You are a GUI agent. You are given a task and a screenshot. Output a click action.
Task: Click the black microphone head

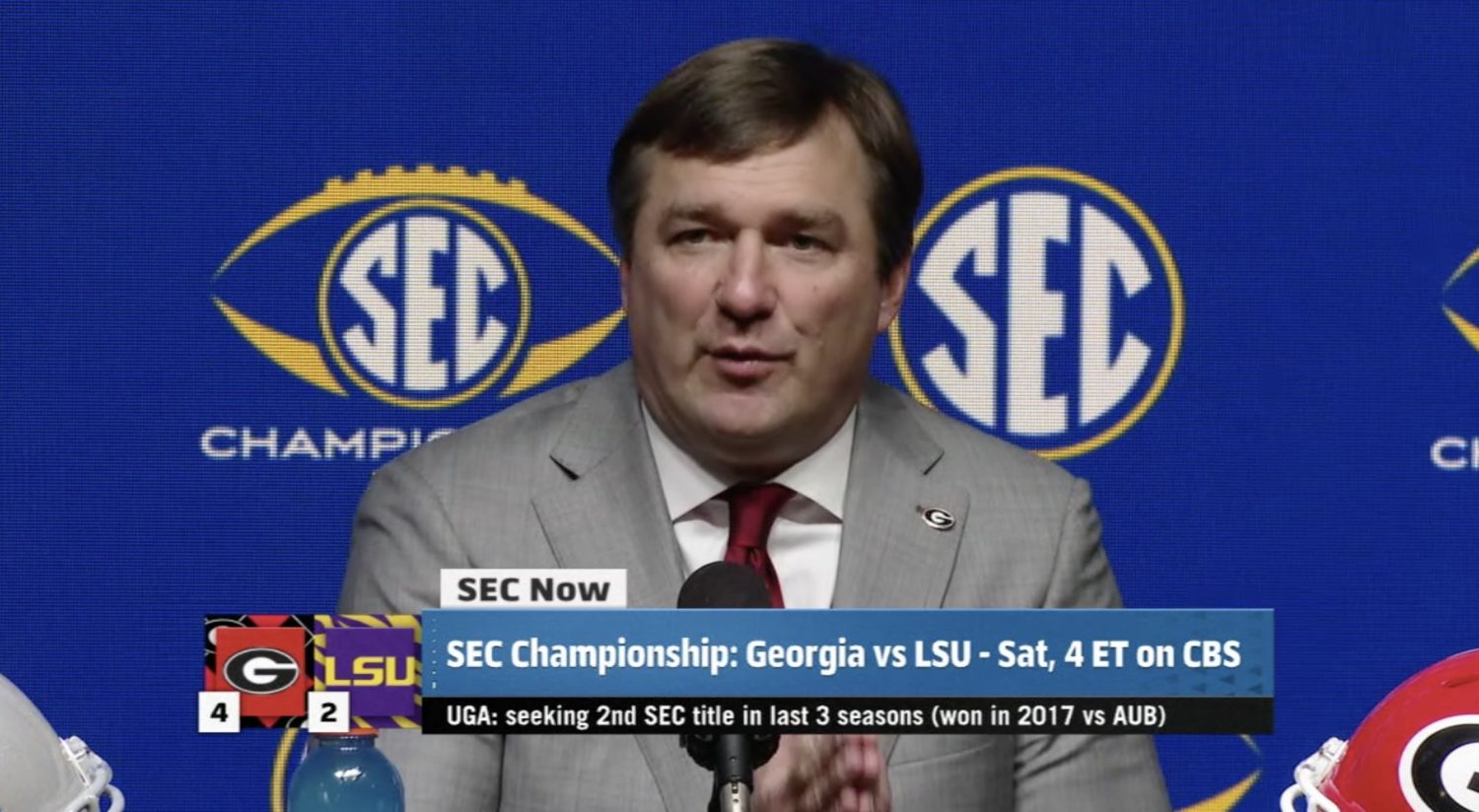click(725, 586)
